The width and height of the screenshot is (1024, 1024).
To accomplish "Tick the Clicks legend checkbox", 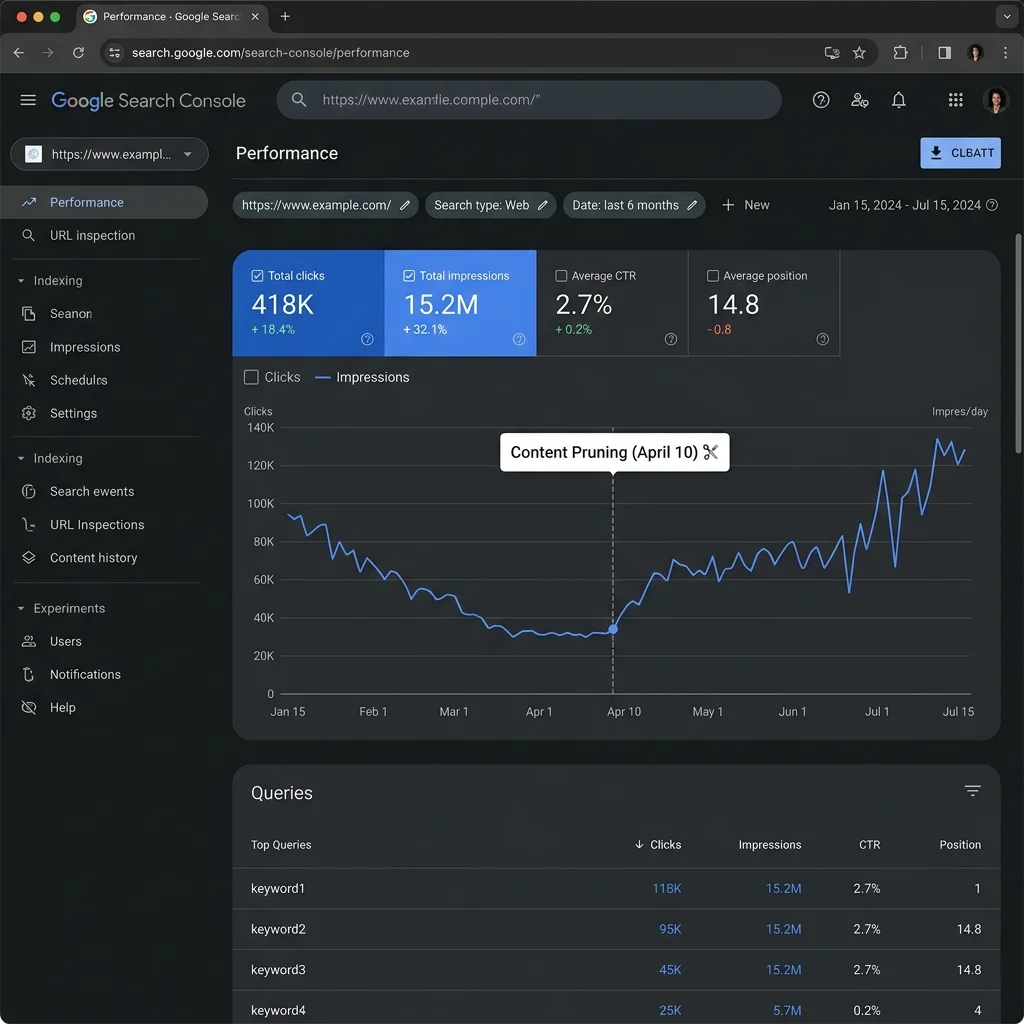I will [251, 377].
